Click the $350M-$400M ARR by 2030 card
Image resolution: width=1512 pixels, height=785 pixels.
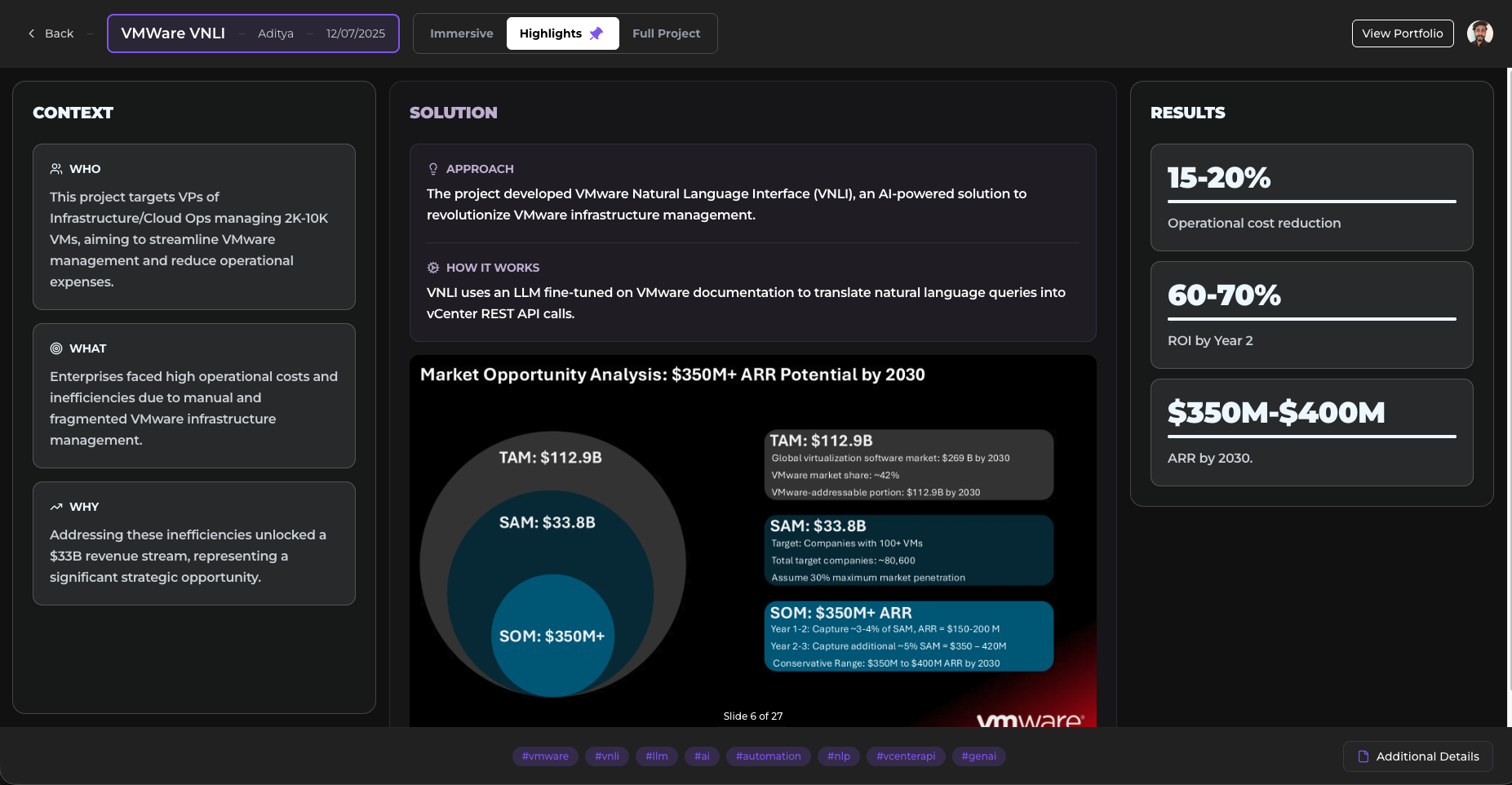click(1312, 432)
